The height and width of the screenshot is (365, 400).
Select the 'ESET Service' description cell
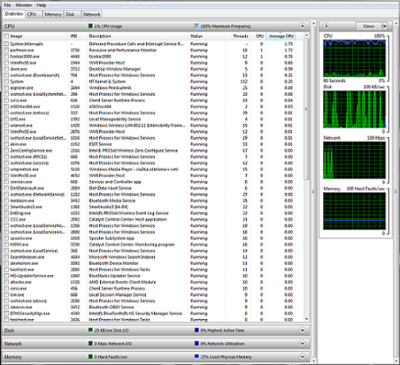tap(100, 144)
